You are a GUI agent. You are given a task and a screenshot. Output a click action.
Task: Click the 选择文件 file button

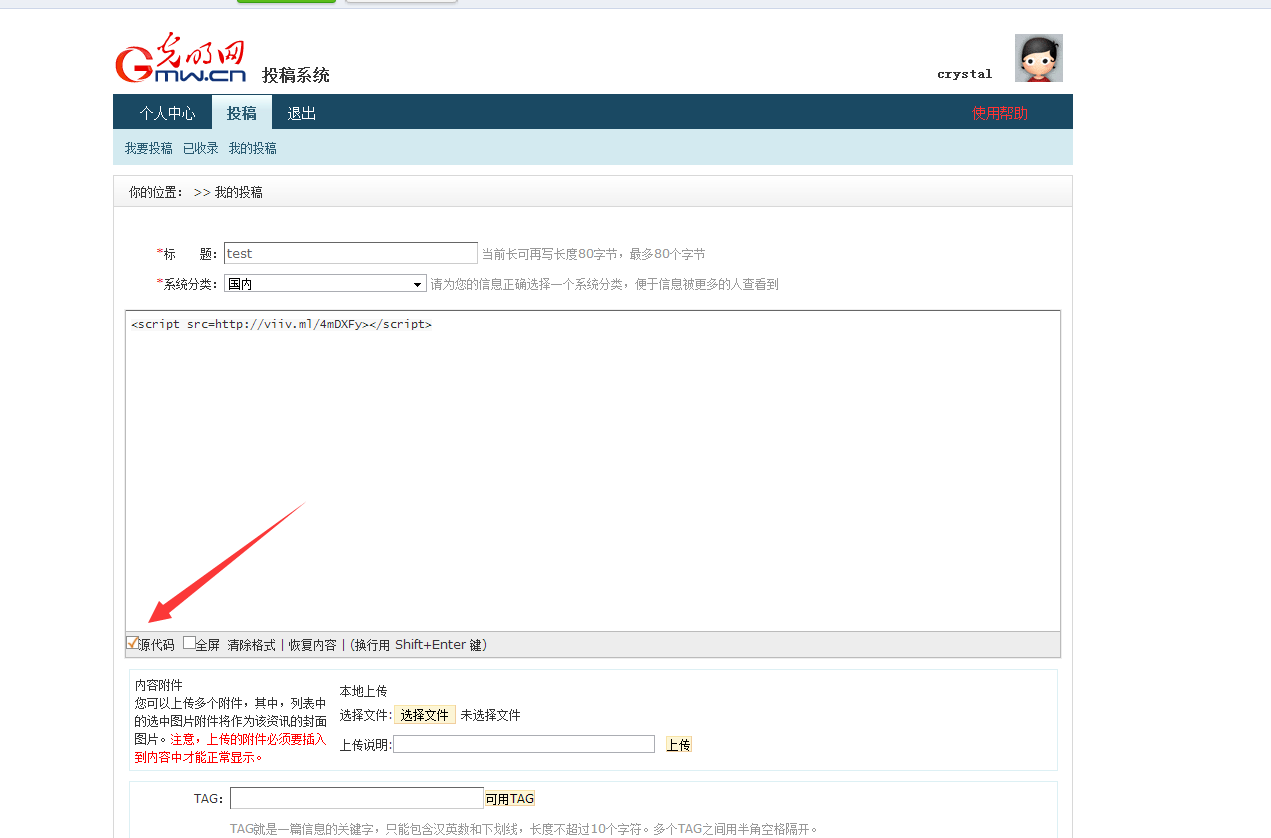point(425,715)
